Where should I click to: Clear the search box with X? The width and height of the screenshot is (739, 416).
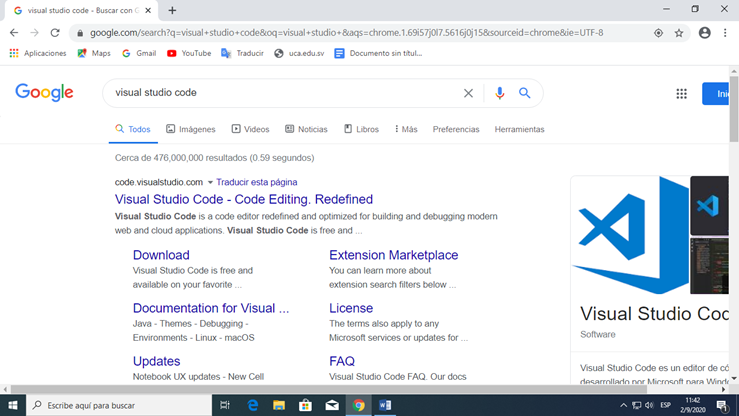pyautogui.click(x=468, y=93)
